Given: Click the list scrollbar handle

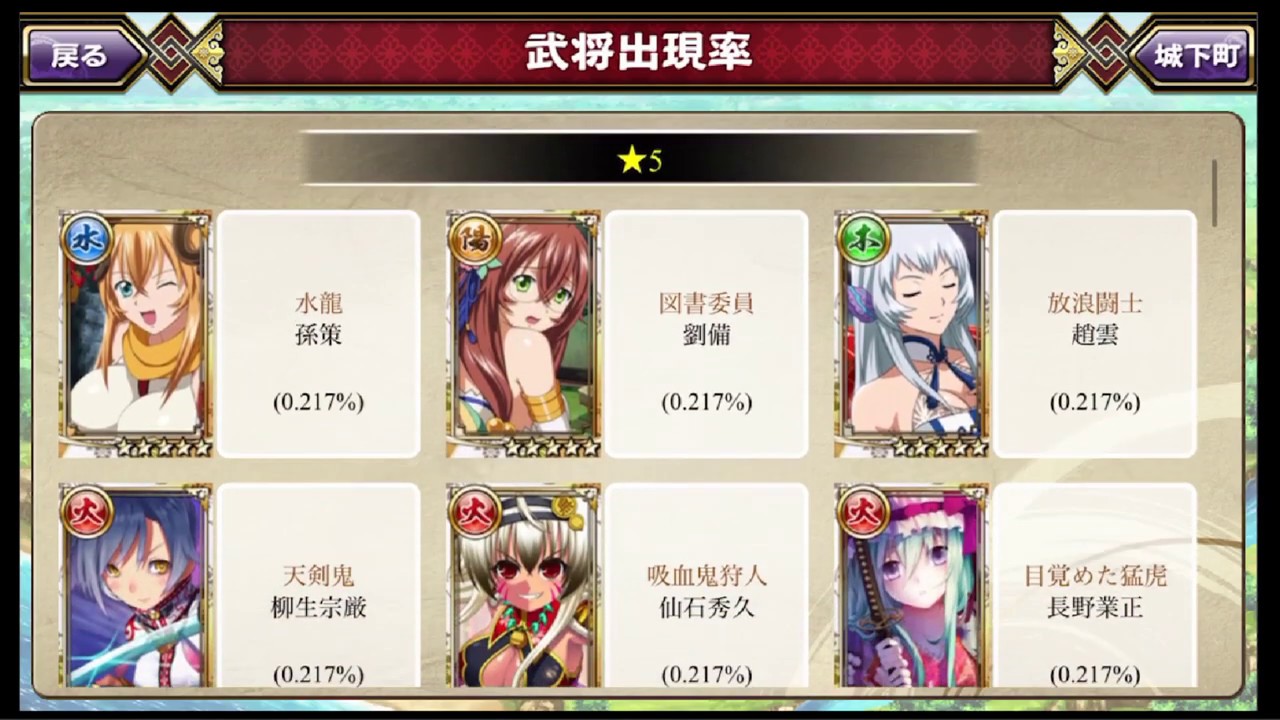Looking at the screenshot, I should [1216, 193].
